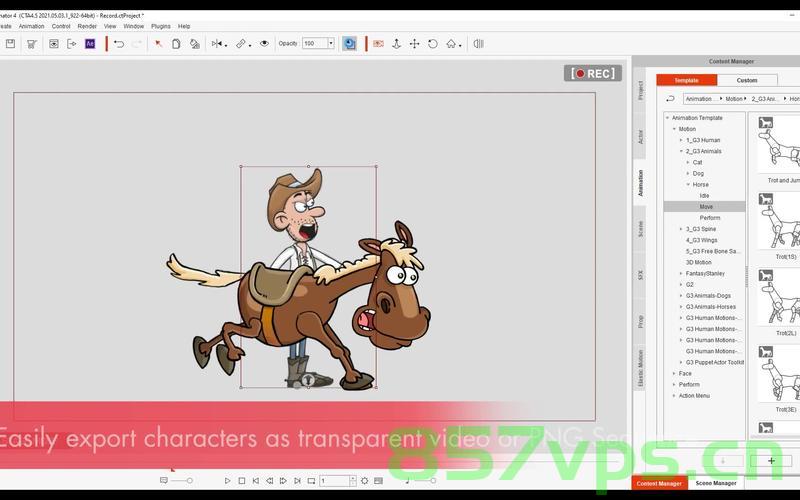Click the clipboard paste icon
The image size is (800, 500).
176,44
